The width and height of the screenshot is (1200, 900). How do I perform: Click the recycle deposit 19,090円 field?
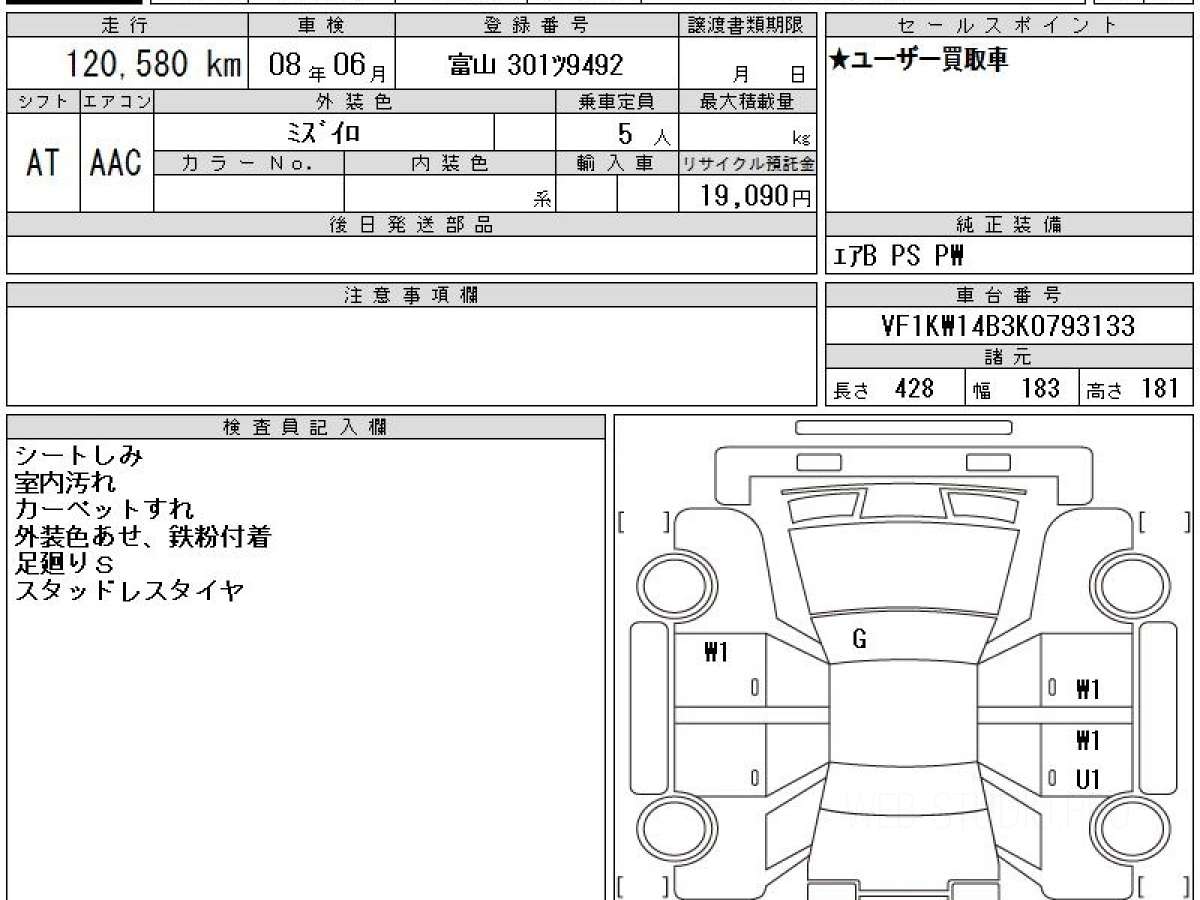(x=747, y=194)
